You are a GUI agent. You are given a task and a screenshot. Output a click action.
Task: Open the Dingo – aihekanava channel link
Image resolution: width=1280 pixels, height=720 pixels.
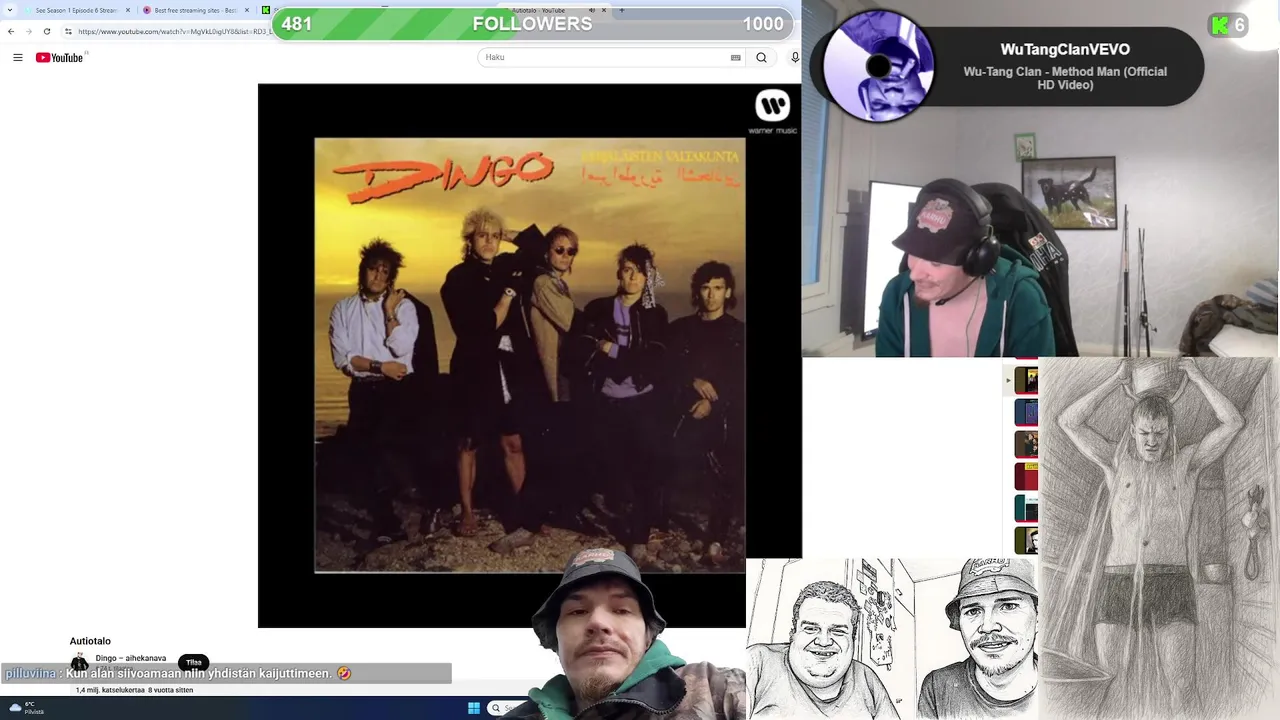pyautogui.click(x=131, y=658)
